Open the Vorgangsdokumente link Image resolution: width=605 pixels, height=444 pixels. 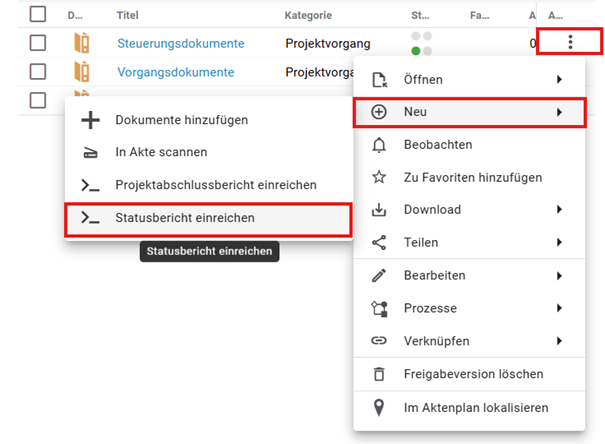pos(175,72)
